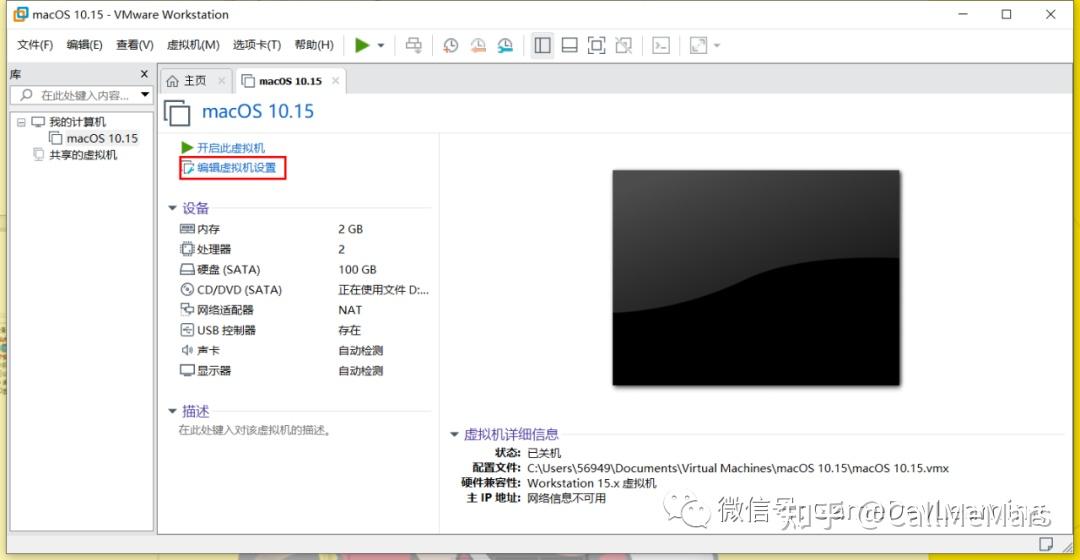Click the 网络适配器 network adapter icon
Image resolution: width=1080 pixels, height=560 pixels.
tap(187, 309)
